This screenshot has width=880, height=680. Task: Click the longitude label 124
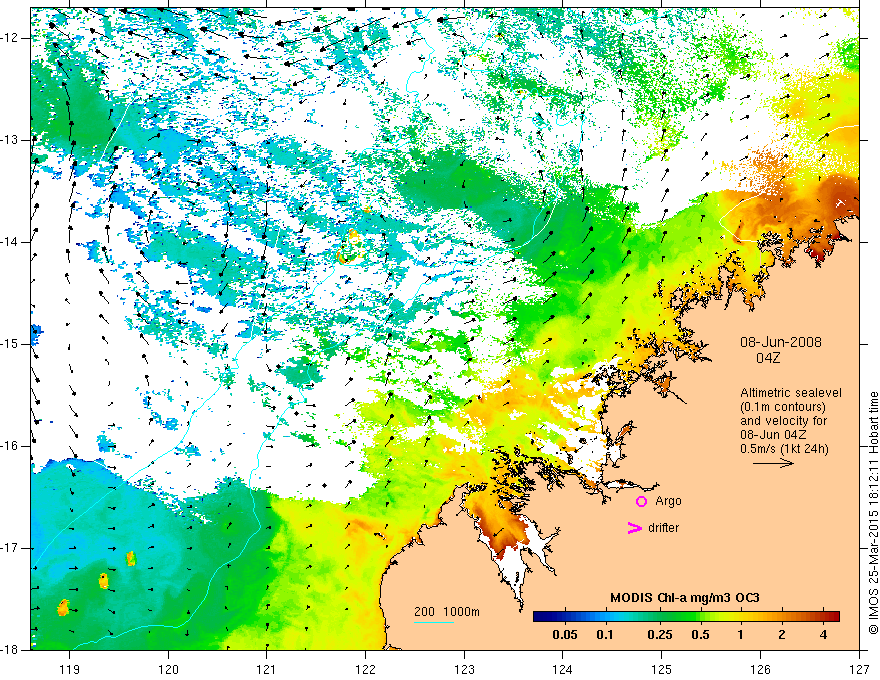(562, 669)
